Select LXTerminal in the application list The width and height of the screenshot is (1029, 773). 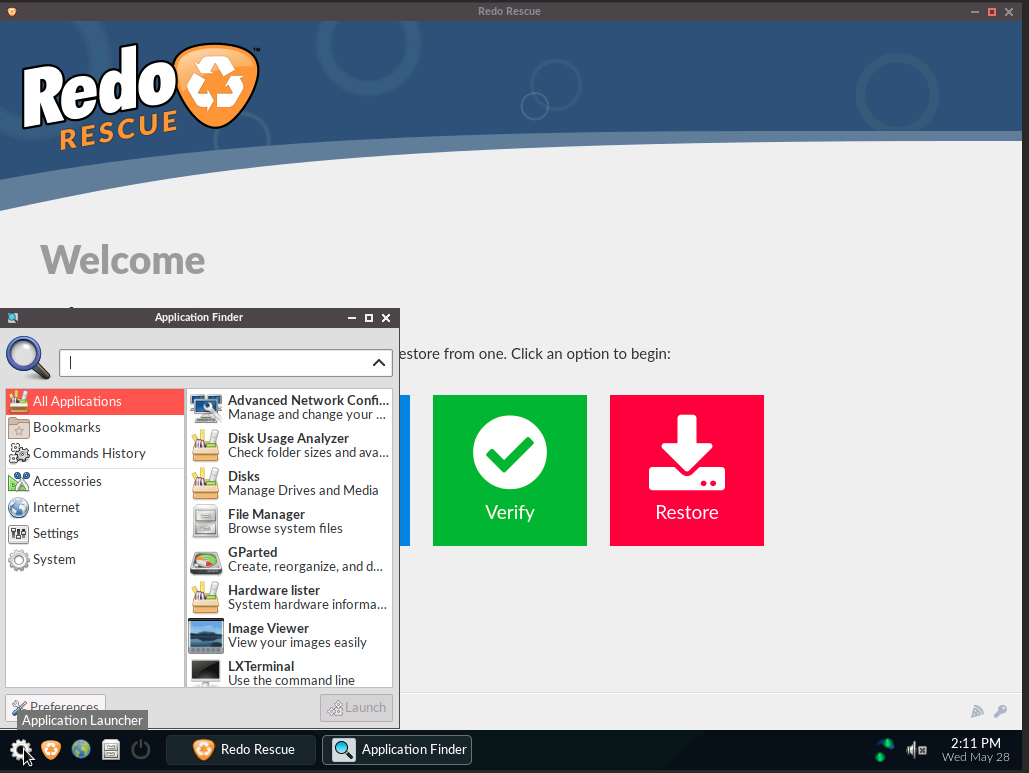click(289, 673)
